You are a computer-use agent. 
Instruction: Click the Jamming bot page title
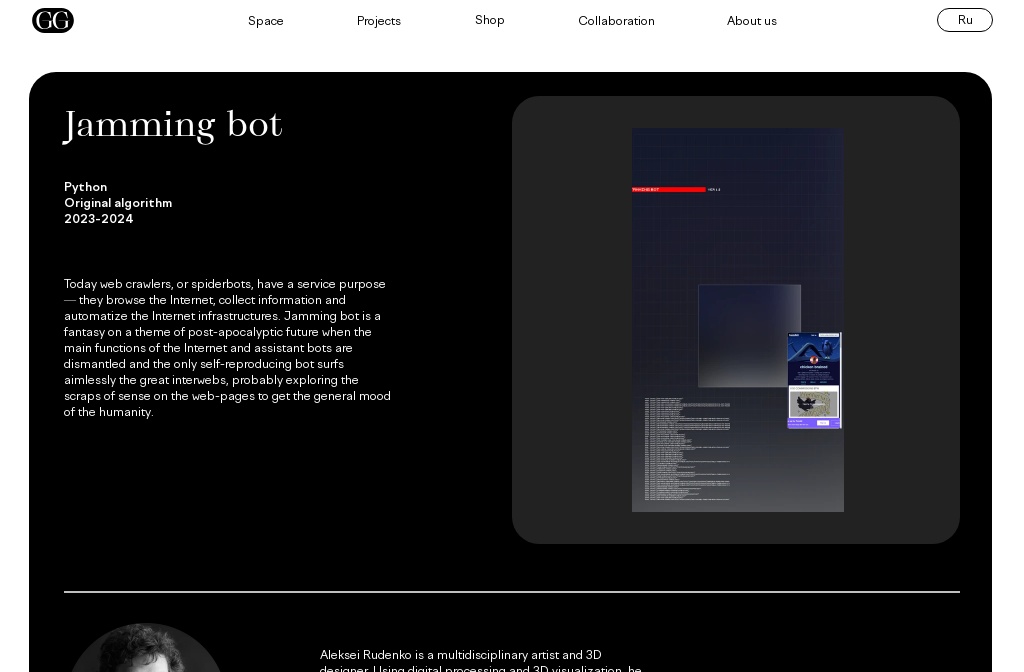(x=173, y=124)
